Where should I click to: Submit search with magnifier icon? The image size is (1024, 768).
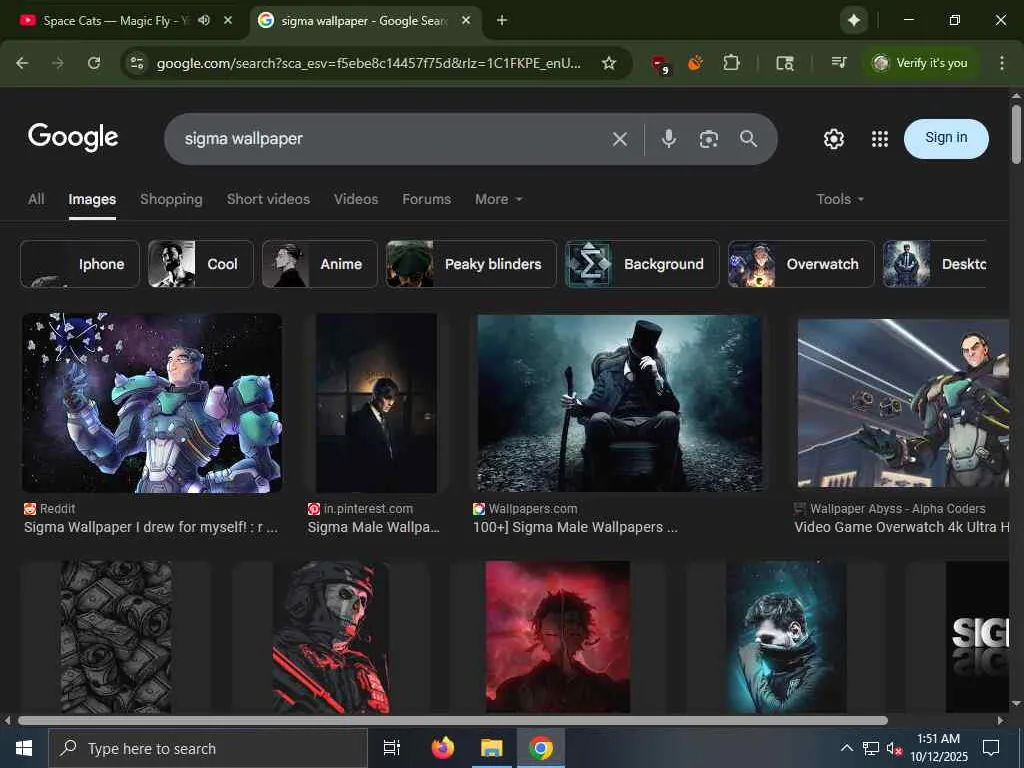[748, 138]
